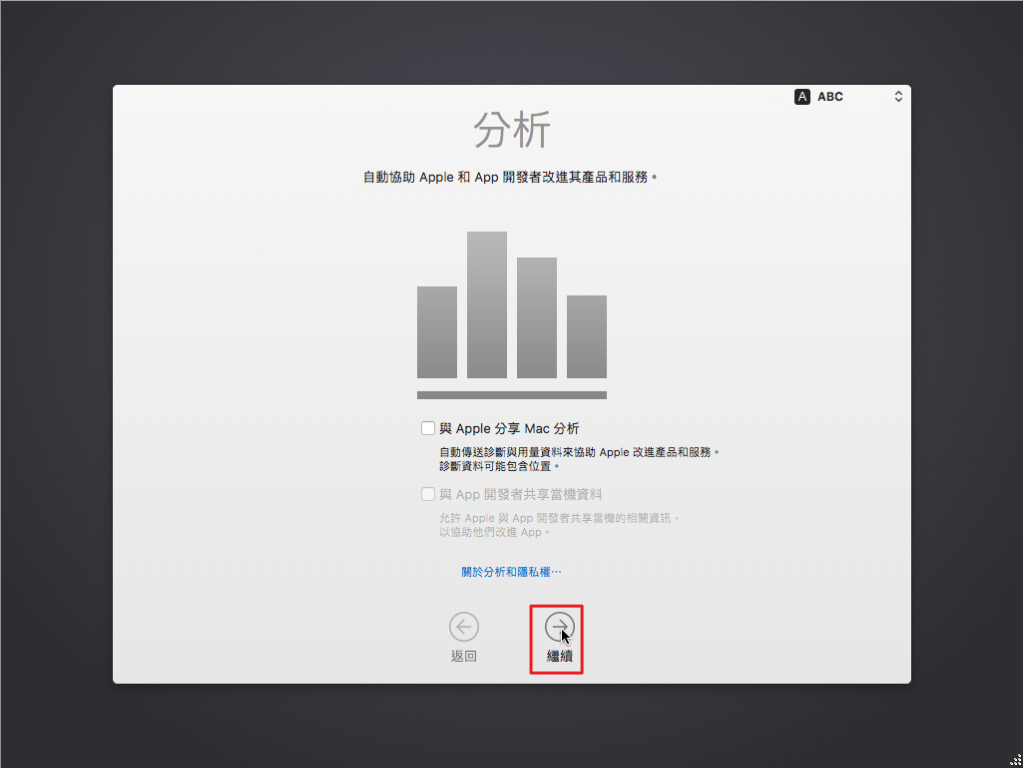
Task: Click the 分析 title heading
Action: (x=512, y=130)
